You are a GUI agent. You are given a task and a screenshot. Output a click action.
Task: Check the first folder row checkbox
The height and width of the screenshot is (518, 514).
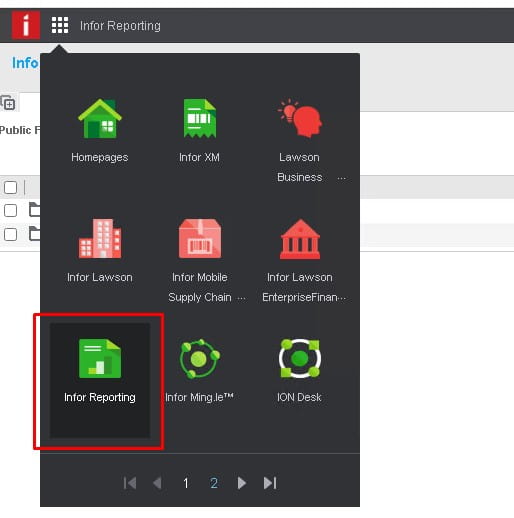pyautogui.click(x=10, y=211)
